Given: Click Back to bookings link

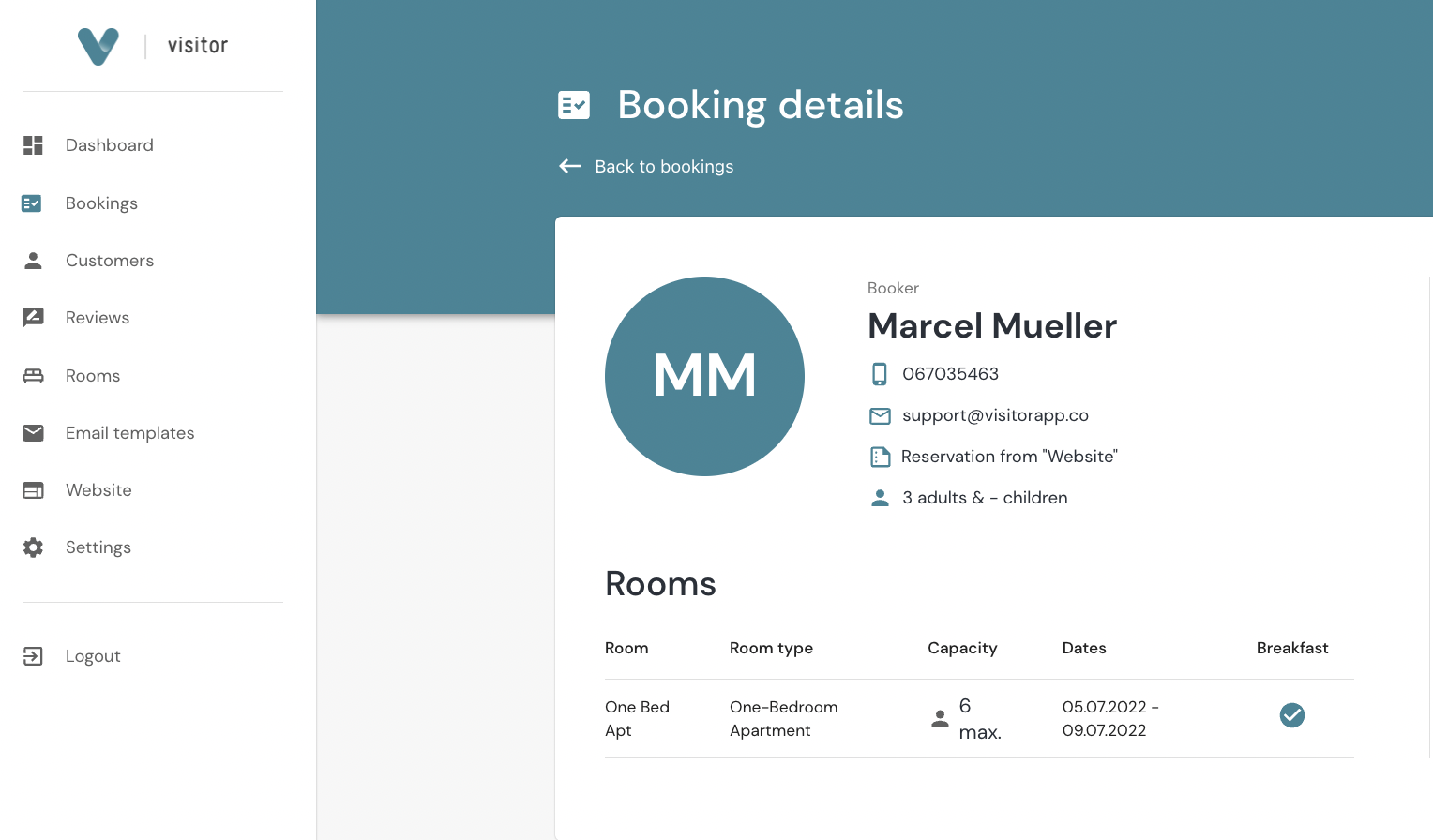Looking at the screenshot, I should 664,167.
